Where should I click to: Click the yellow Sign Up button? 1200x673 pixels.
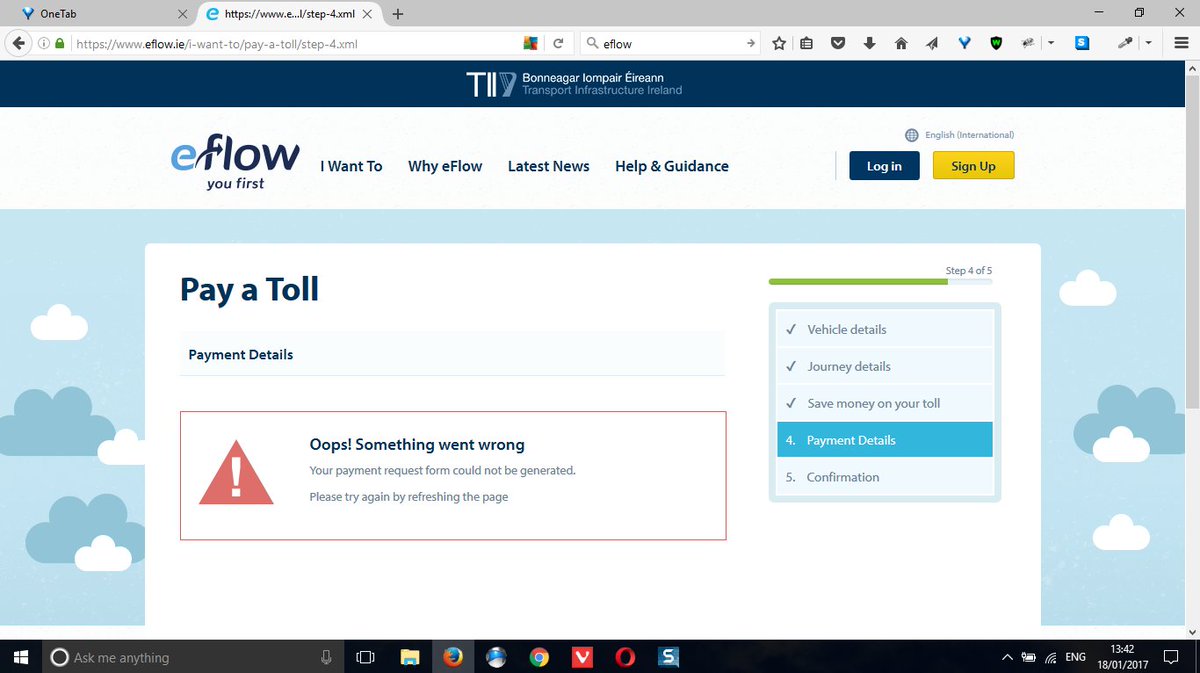(973, 166)
